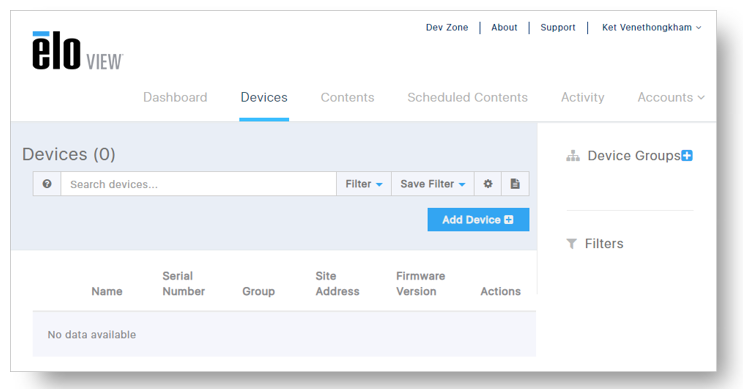The width and height of the screenshot is (743, 389).
Task: Click the Filters funnel icon
Action: point(571,244)
